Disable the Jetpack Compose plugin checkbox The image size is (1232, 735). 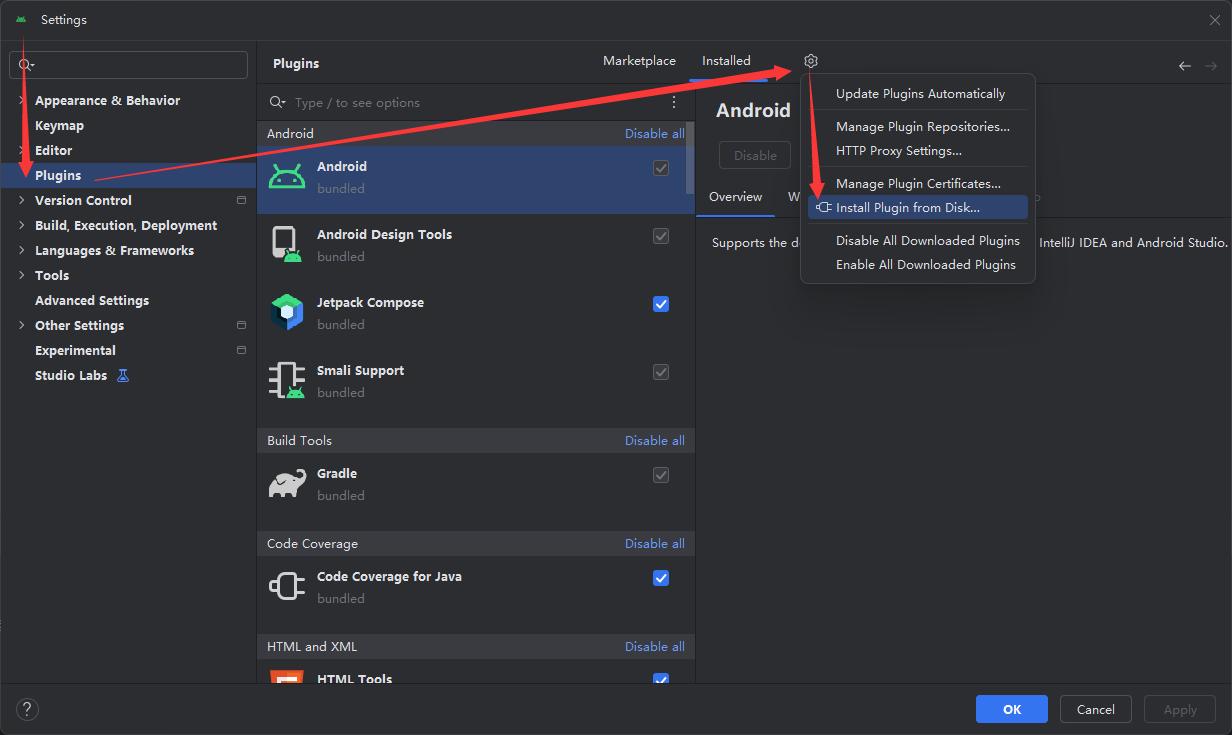[x=661, y=304]
